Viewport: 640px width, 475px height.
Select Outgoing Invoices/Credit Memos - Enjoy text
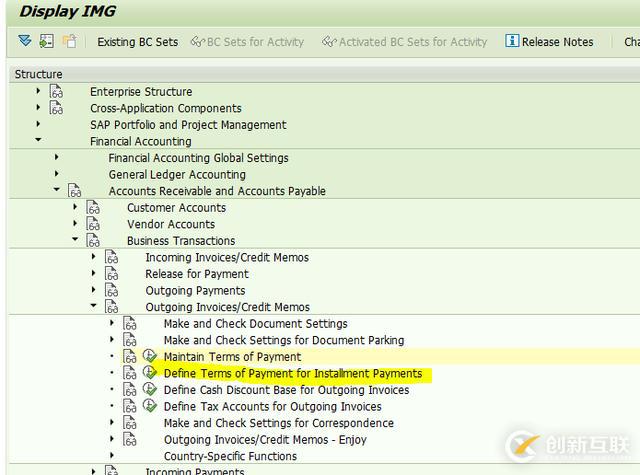click(265, 439)
